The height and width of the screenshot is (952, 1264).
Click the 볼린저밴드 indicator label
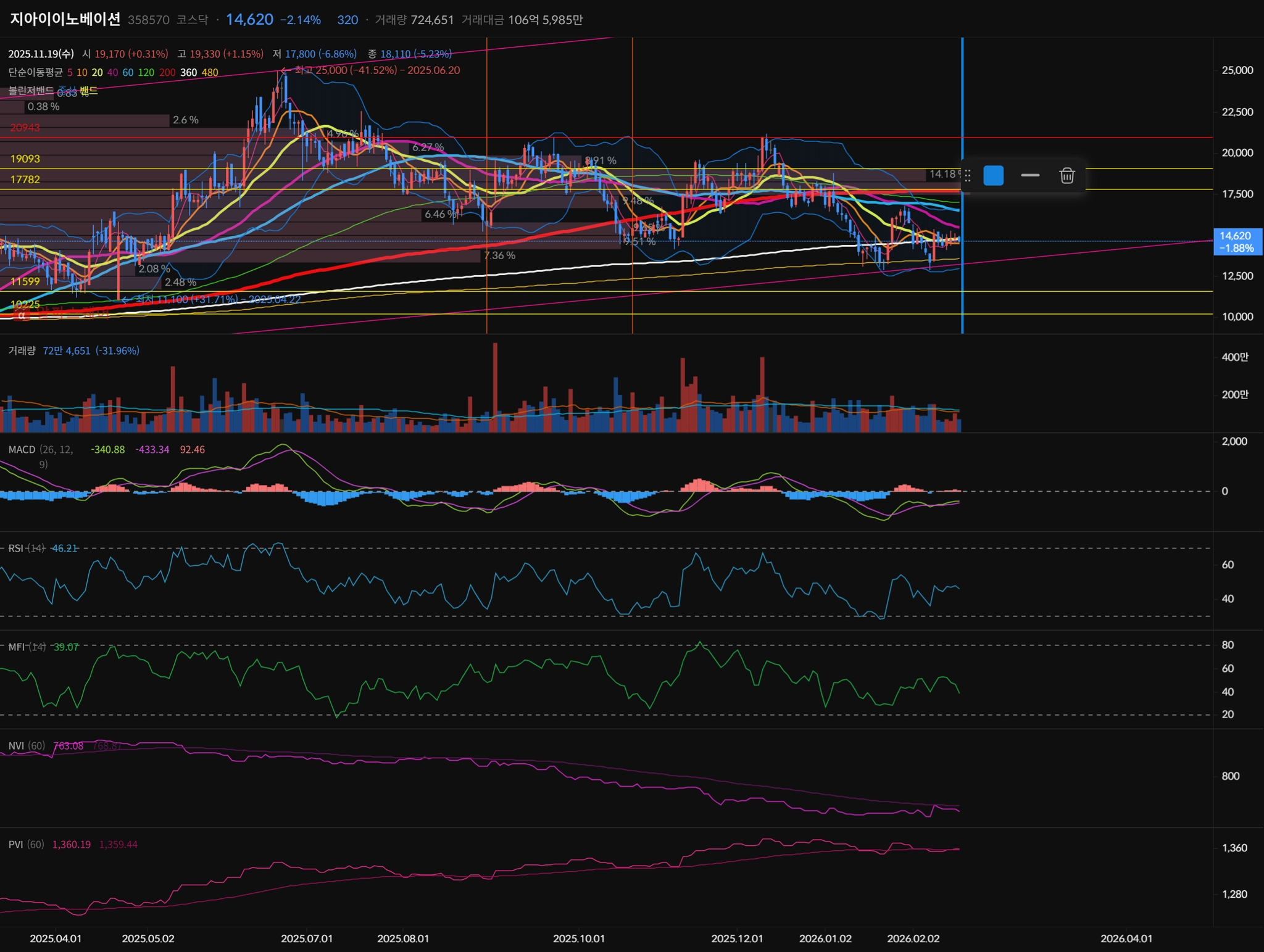coord(31,91)
